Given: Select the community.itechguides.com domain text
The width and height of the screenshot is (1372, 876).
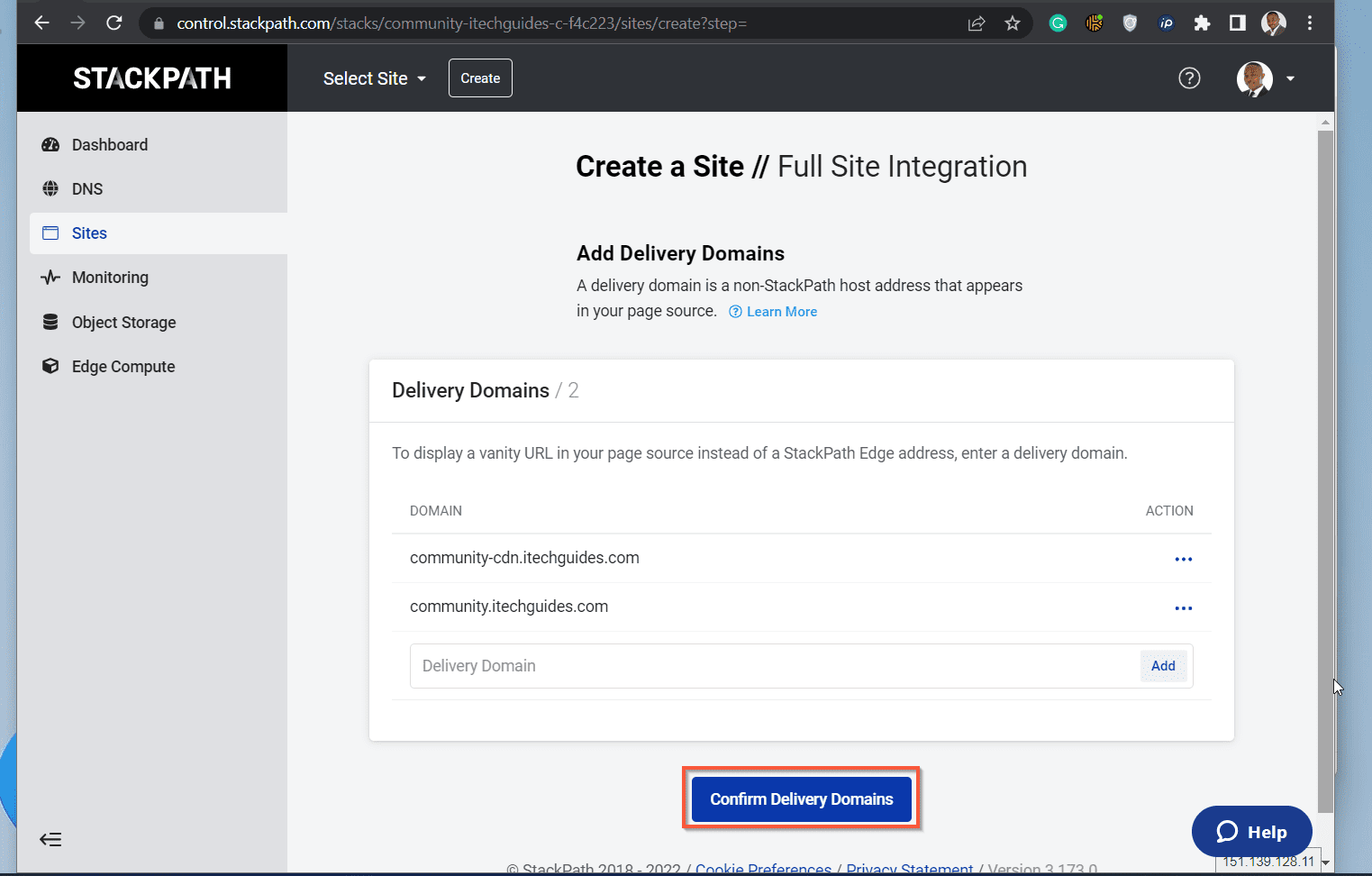Looking at the screenshot, I should point(509,607).
